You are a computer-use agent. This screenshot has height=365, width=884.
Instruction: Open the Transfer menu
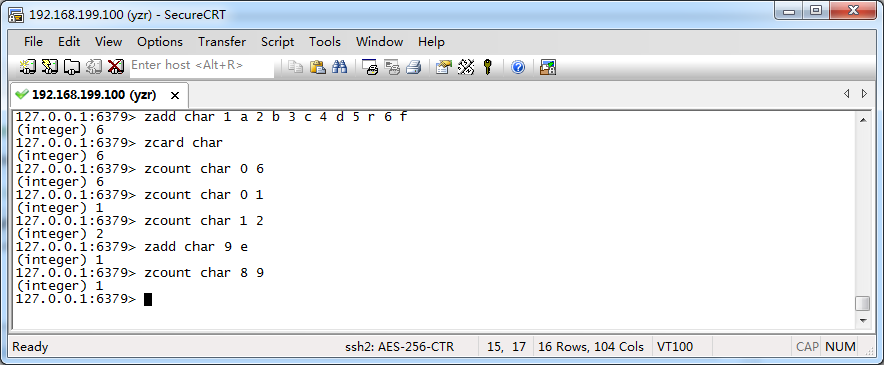pyautogui.click(x=222, y=42)
